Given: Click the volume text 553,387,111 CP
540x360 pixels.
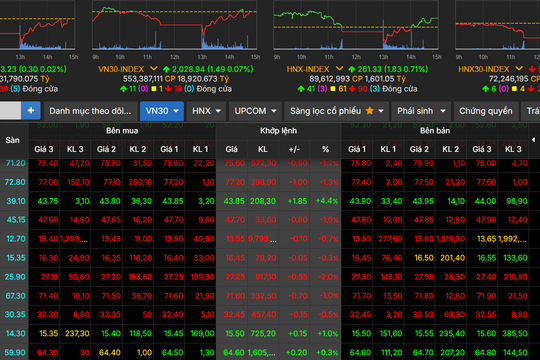Looking at the screenshot, I should click(x=149, y=79).
